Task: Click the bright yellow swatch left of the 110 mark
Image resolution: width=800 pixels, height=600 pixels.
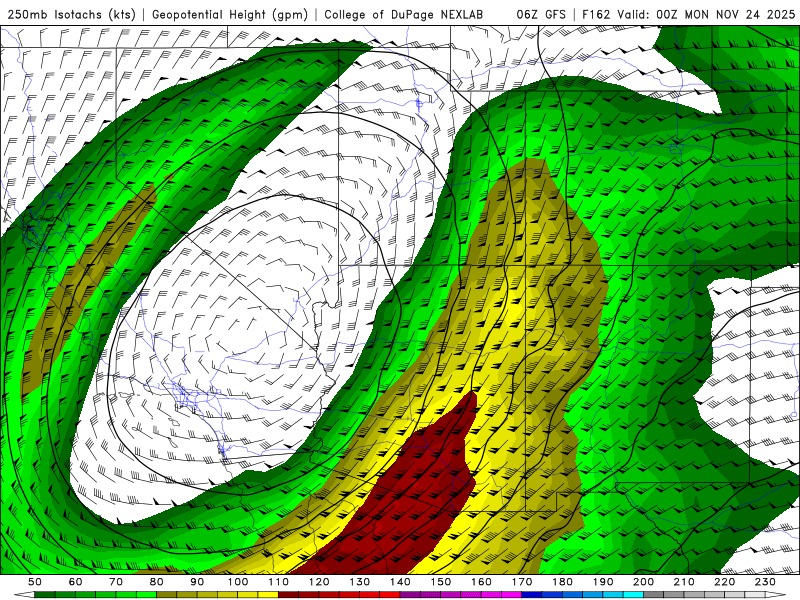Action: coord(268,595)
